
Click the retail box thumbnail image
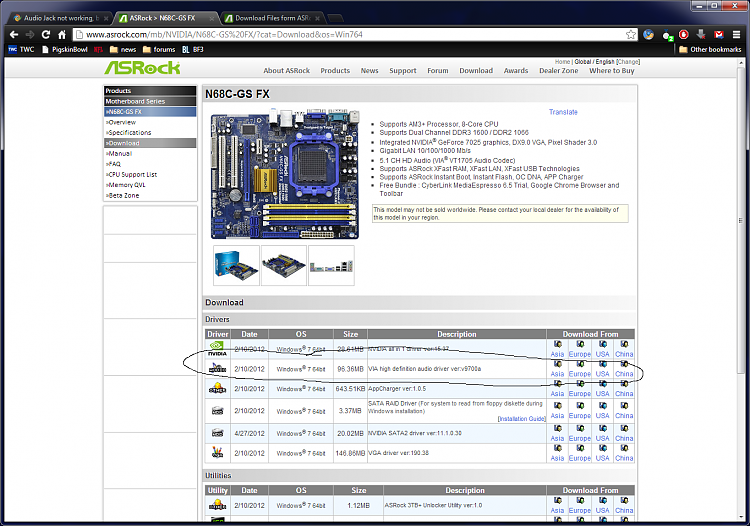pos(236,265)
